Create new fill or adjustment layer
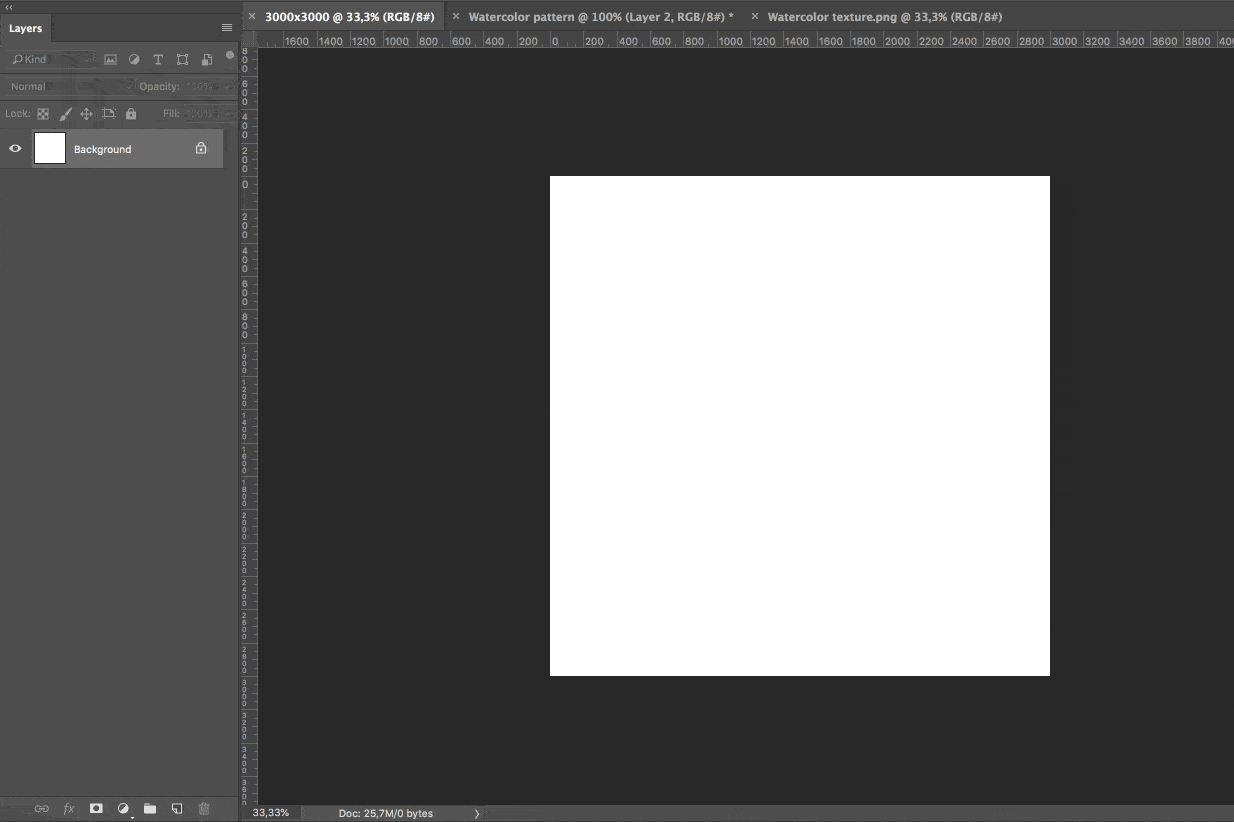 [123, 809]
